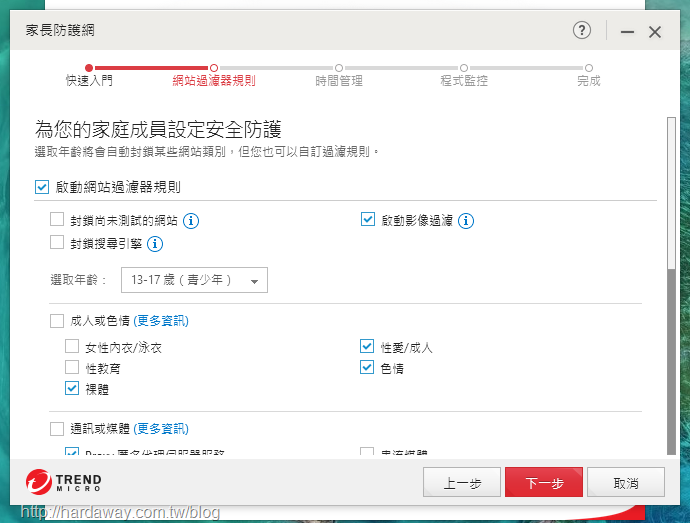Viewport: 690px width, 523px height.
Task: Enable 封鎖尚未測試的網站 checkbox
Action: [x=57, y=219]
